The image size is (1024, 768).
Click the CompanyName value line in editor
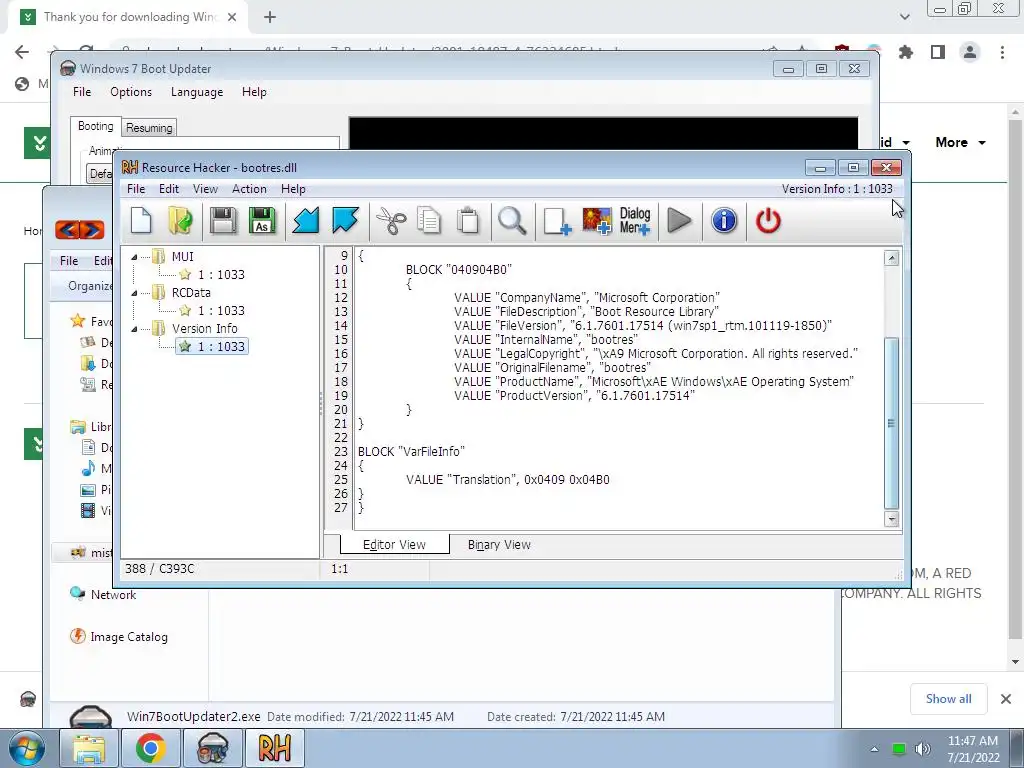click(x=586, y=298)
